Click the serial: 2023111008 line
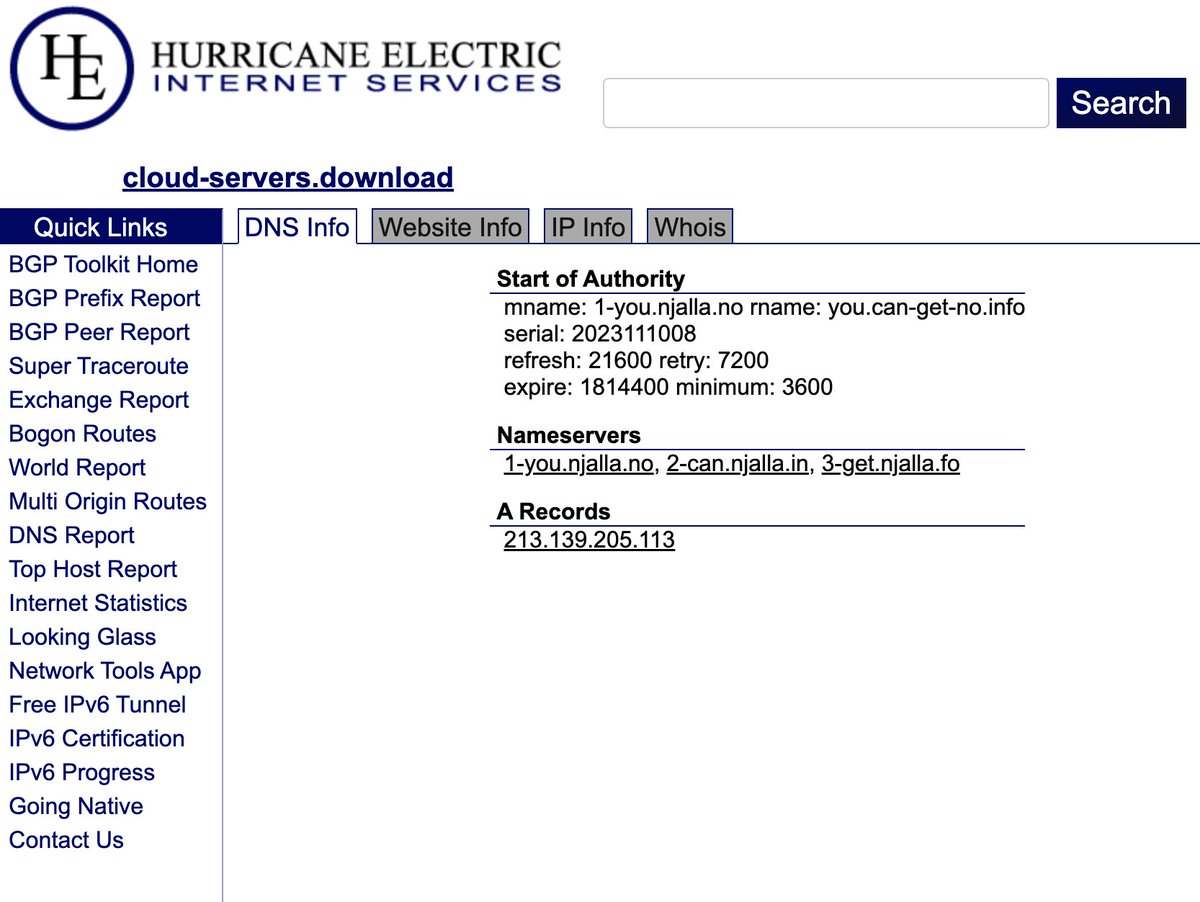 pos(600,333)
